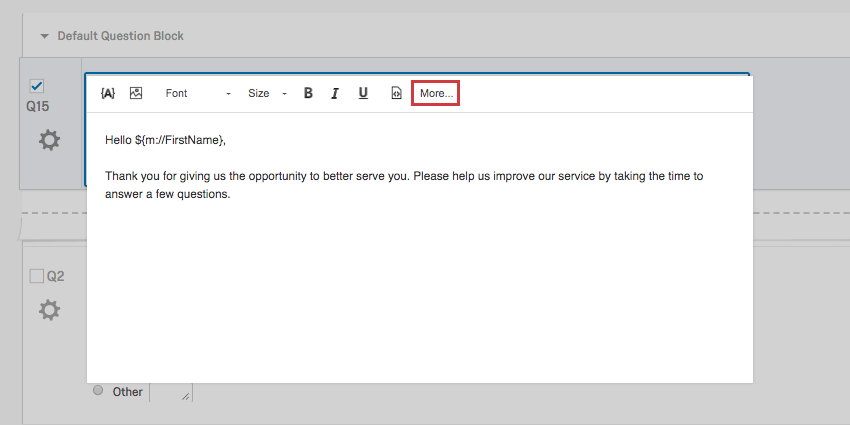This screenshot has height=425, width=850.
Task: Uncheck the Q15 question checkbox
Action: [37, 86]
